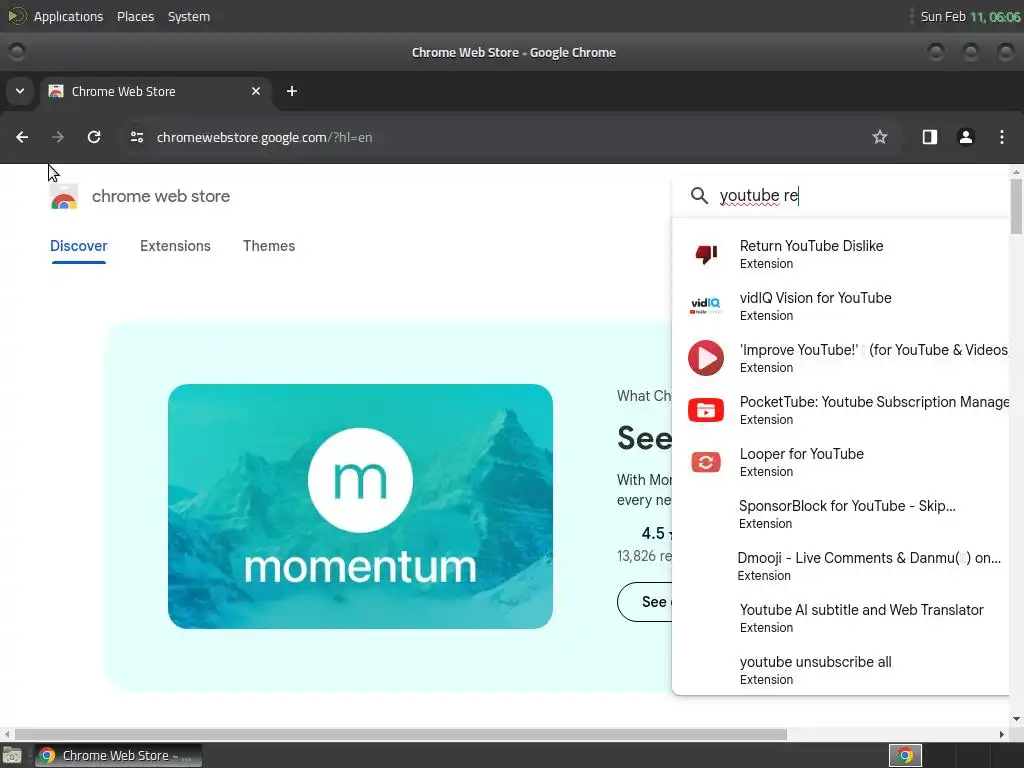Viewport: 1024px width, 768px height.
Task: Reload the Chrome Web Store page
Action: [x=94, y=137]
